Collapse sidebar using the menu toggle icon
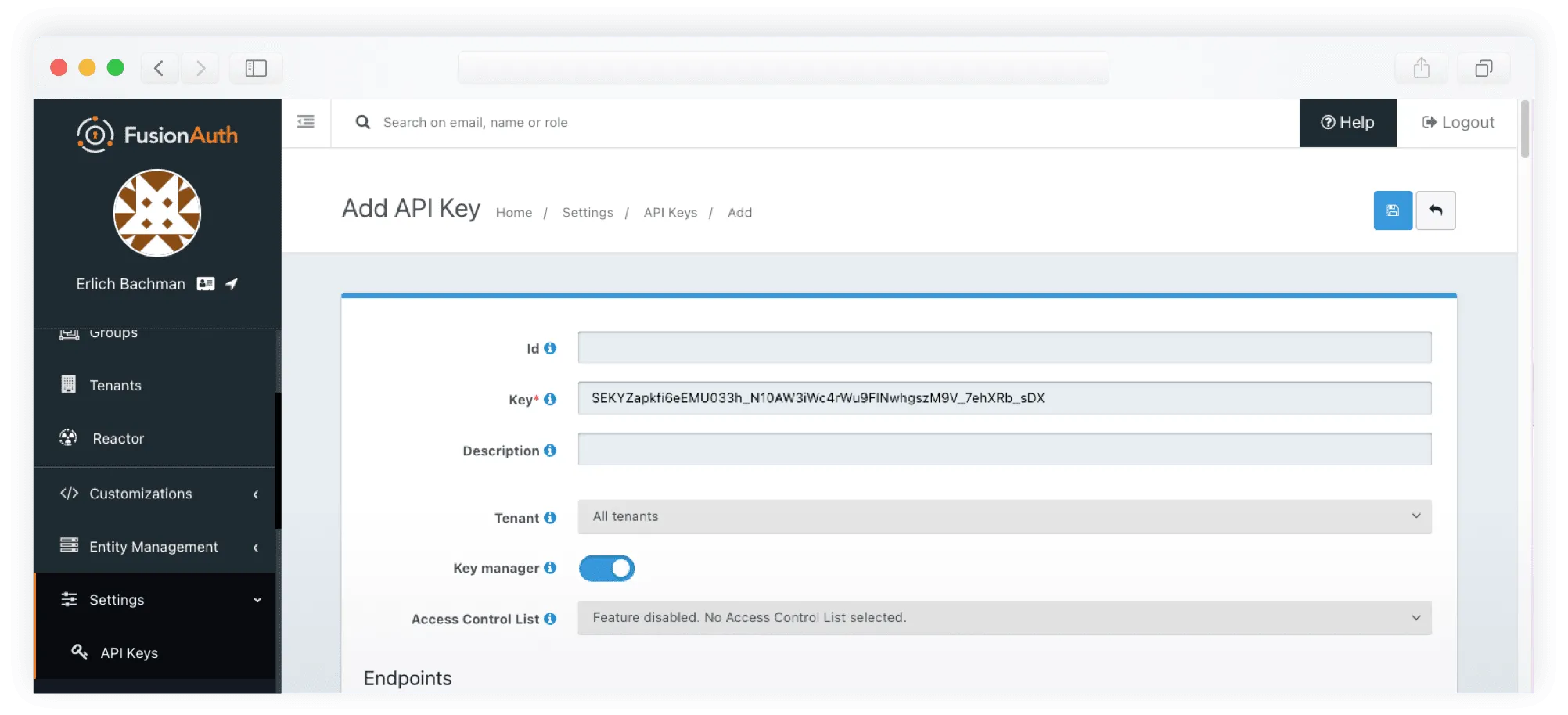The image size is (1568, 715). [x=306, y=122]
